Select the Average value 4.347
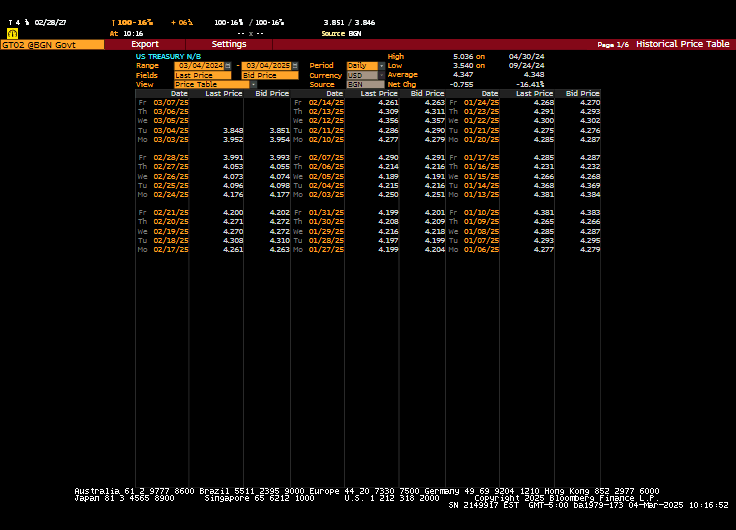 click(x=463, y=75)
